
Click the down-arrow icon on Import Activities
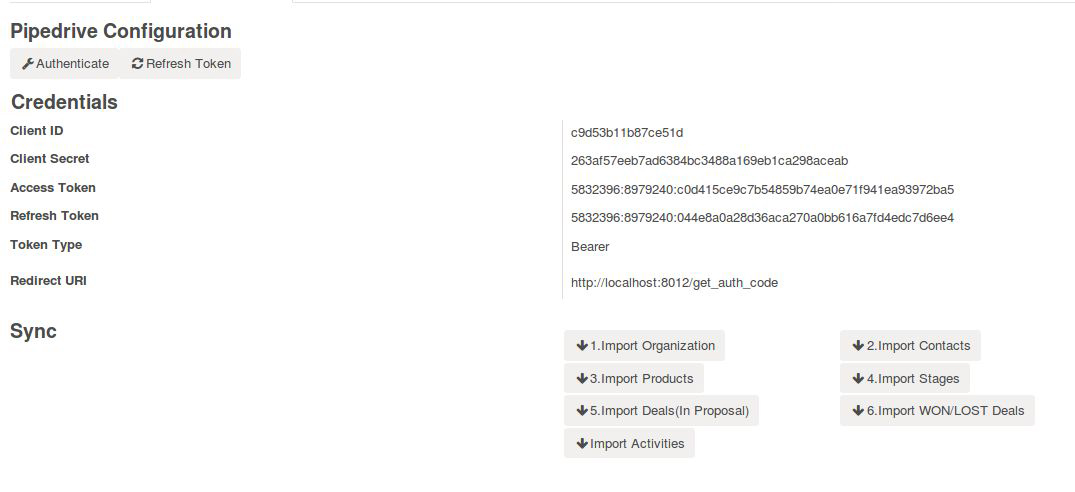[x=582, y=443]
